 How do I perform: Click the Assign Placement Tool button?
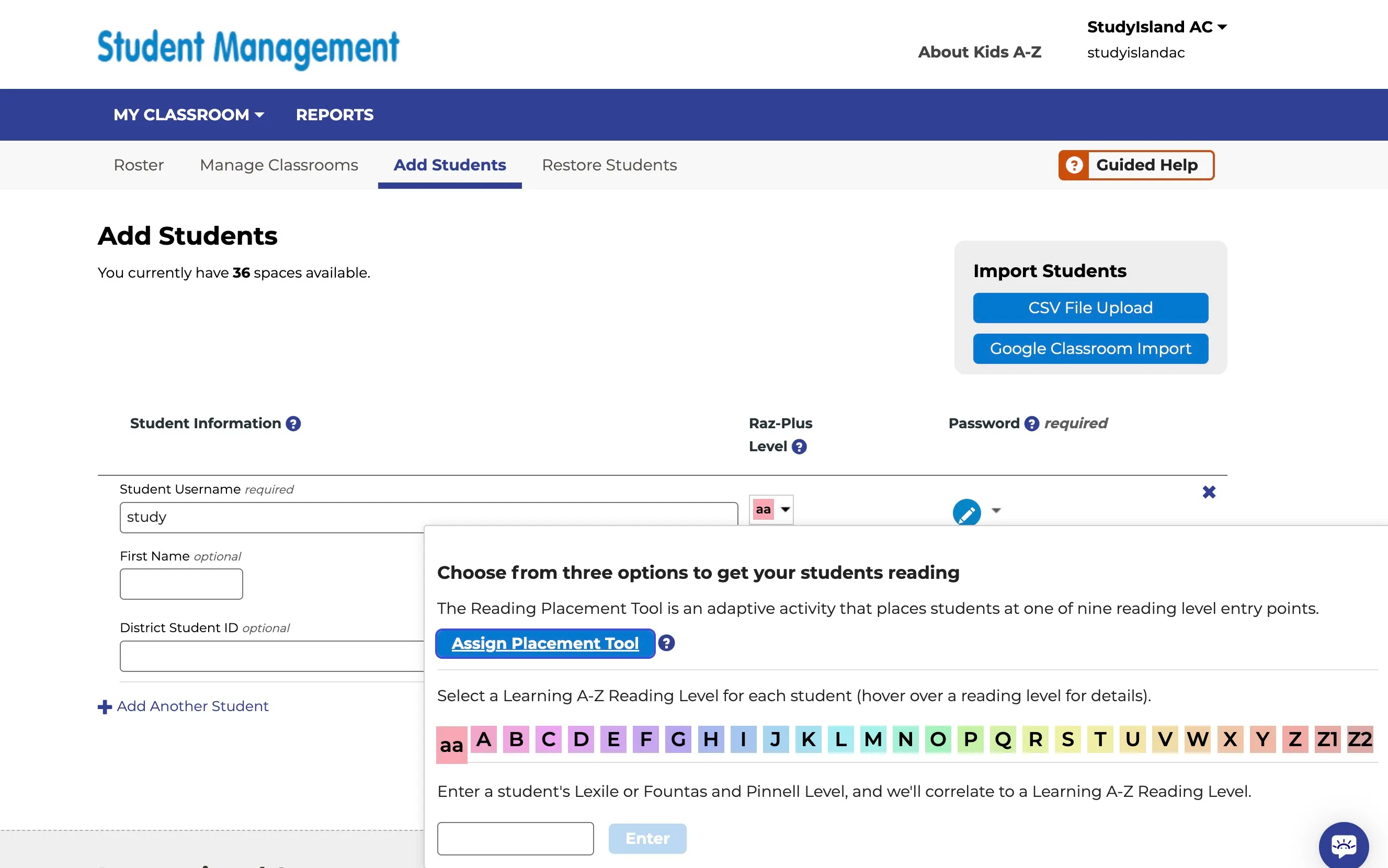click(545, 644)
